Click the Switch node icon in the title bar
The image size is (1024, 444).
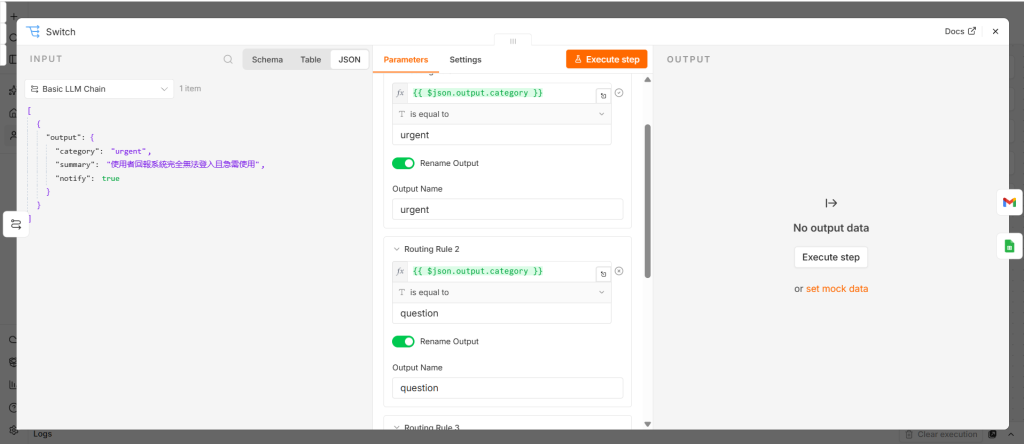point(33,31)
